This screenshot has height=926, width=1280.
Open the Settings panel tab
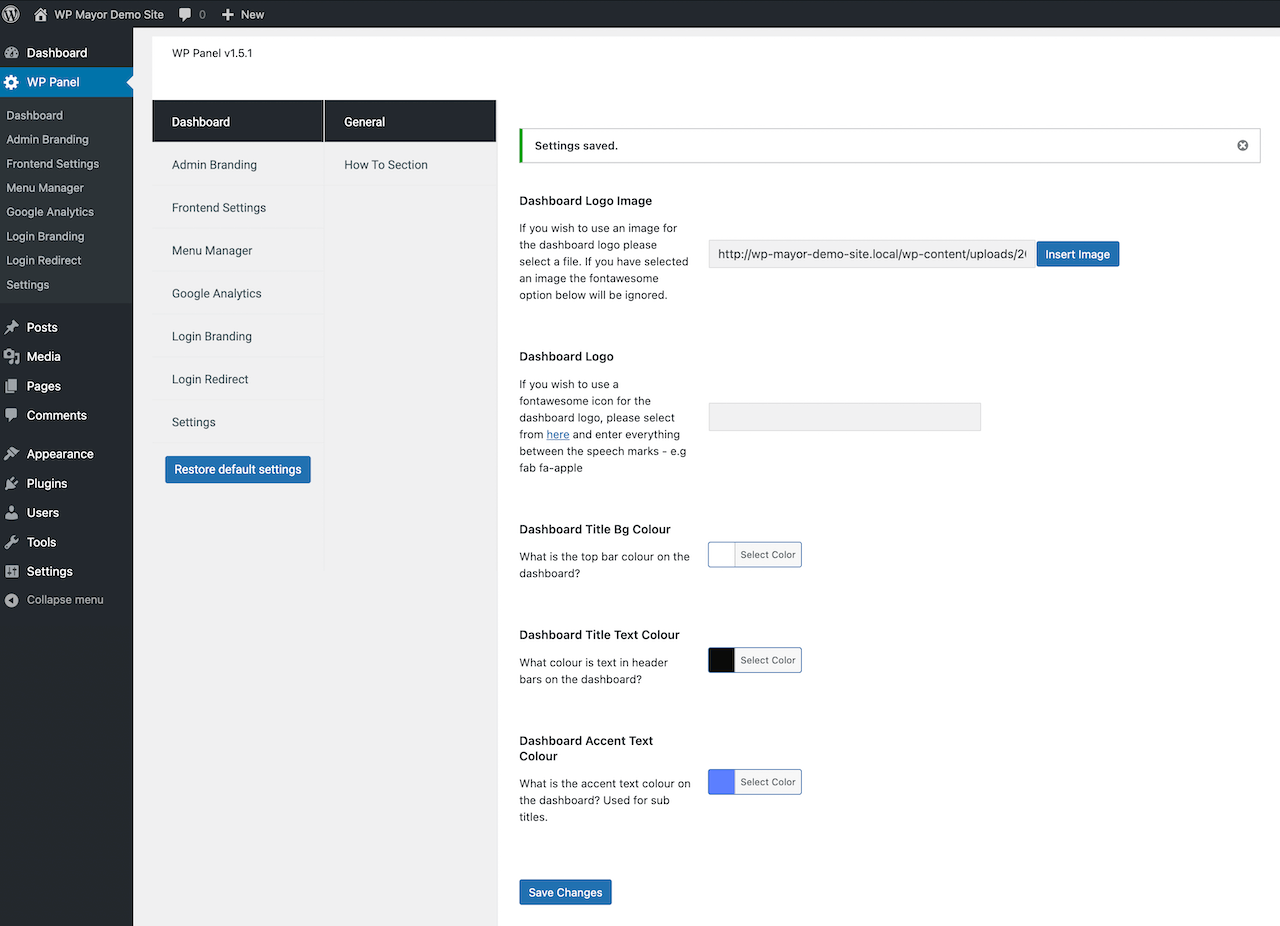[x=238, y=423]
